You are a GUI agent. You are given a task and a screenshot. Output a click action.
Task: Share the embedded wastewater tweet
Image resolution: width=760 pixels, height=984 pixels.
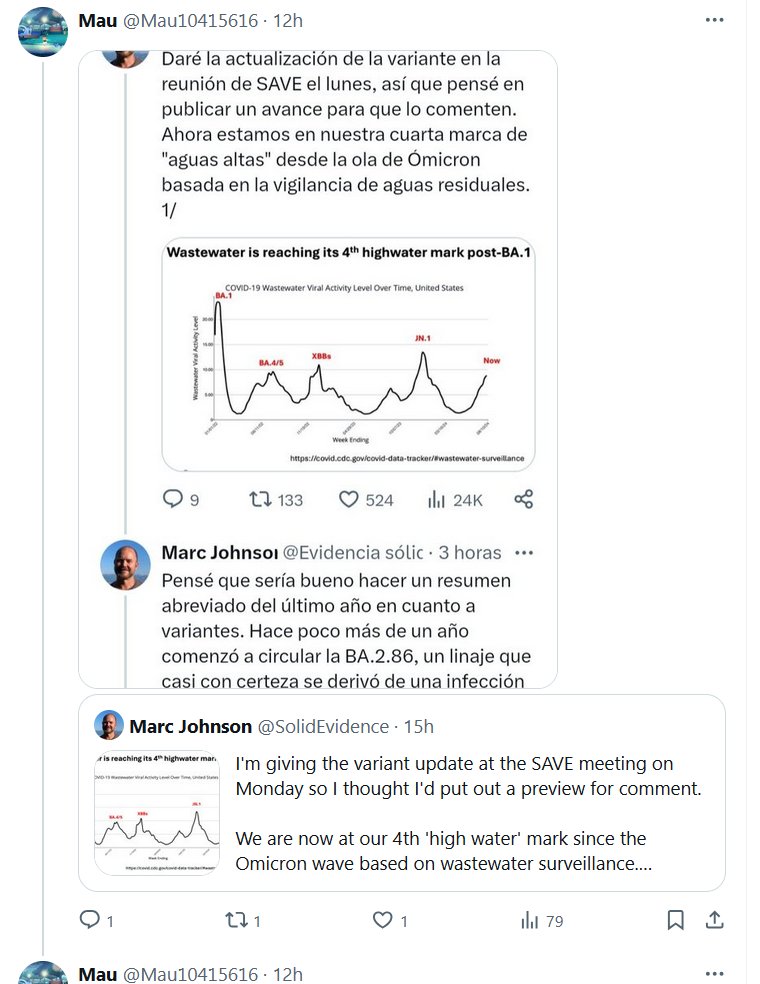point(523,499)
